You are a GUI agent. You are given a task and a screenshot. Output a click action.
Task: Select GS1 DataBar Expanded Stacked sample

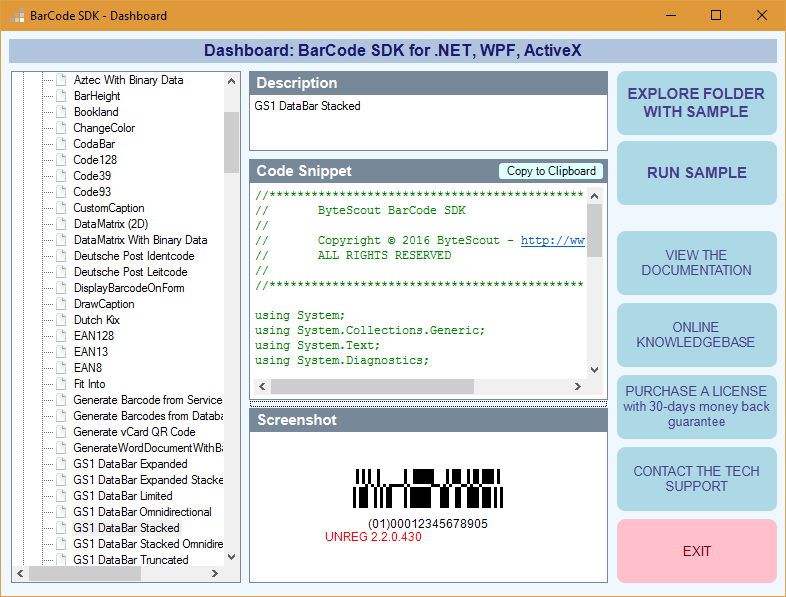pyautogui.click(x=147, y=480)
